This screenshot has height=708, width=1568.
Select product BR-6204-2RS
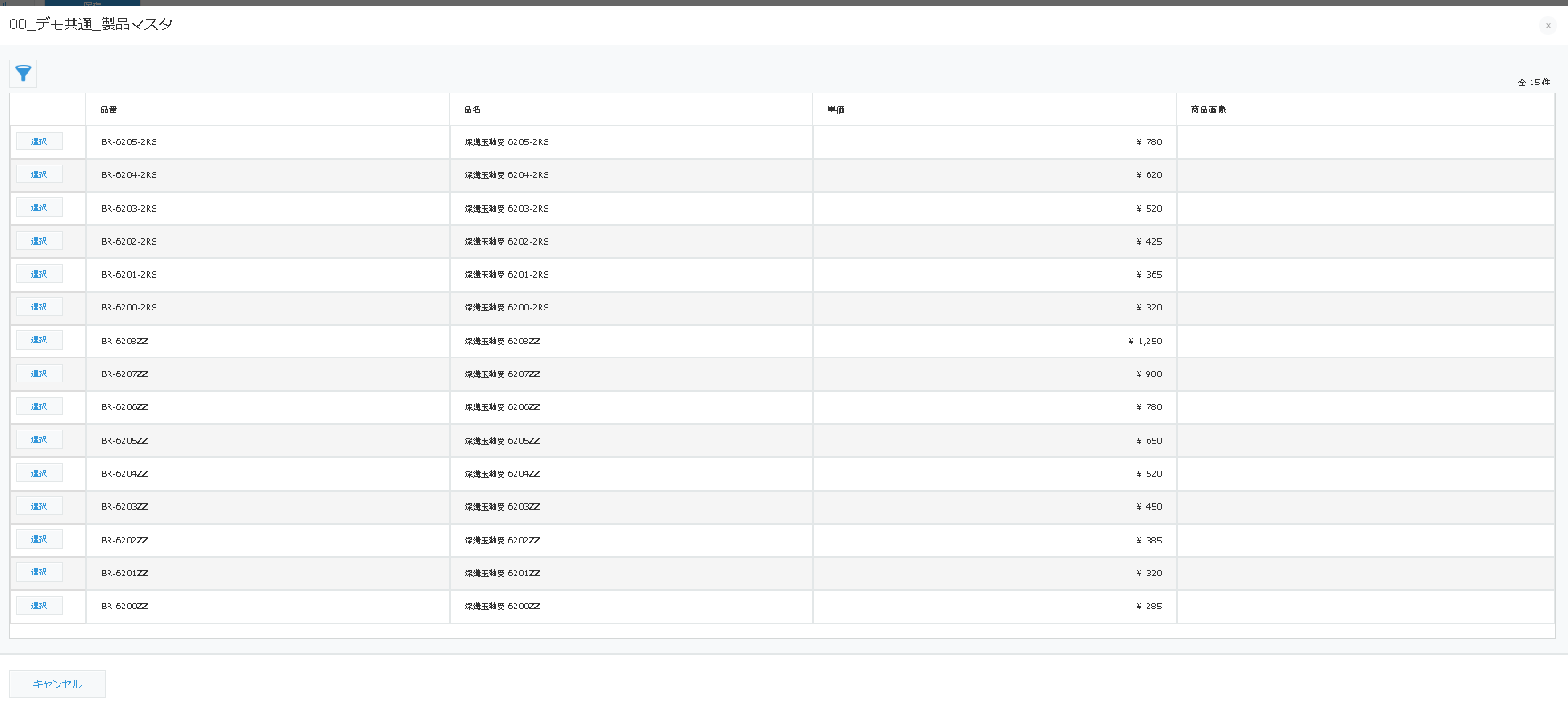[39, 174]
